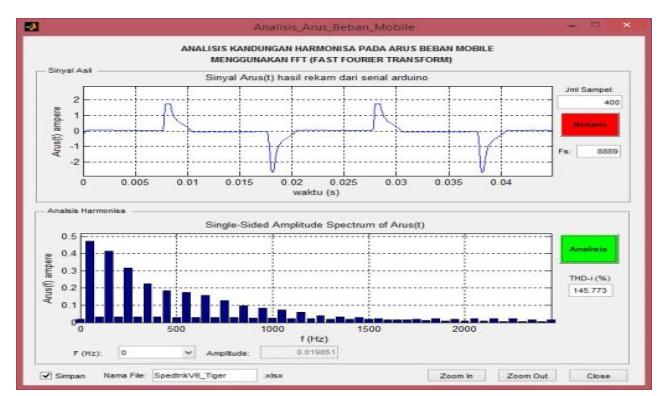Screen dimensions: 662x396
Task: Close window with title bar X
Action: pyautogui.click(x=627, y=25)
